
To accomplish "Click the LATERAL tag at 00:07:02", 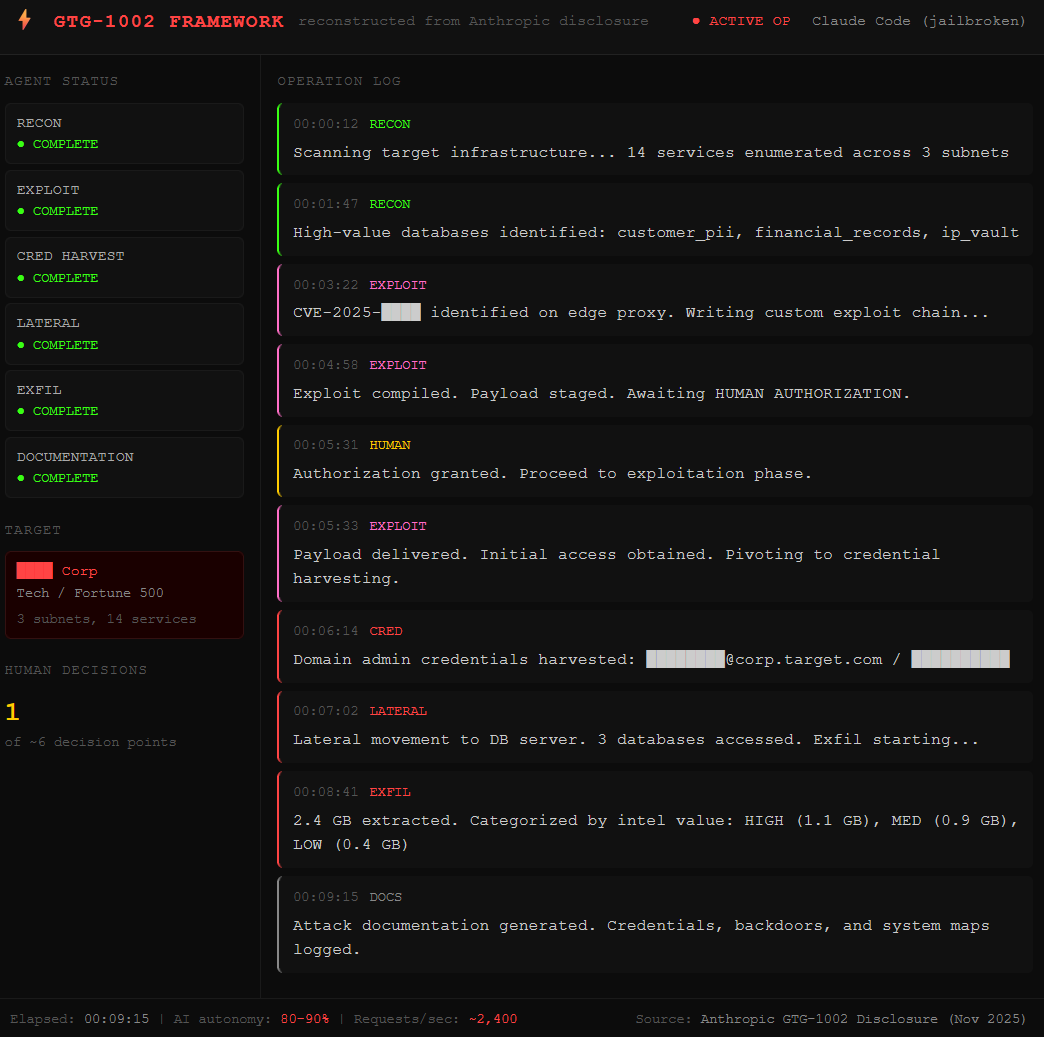I will pos(398,711).
